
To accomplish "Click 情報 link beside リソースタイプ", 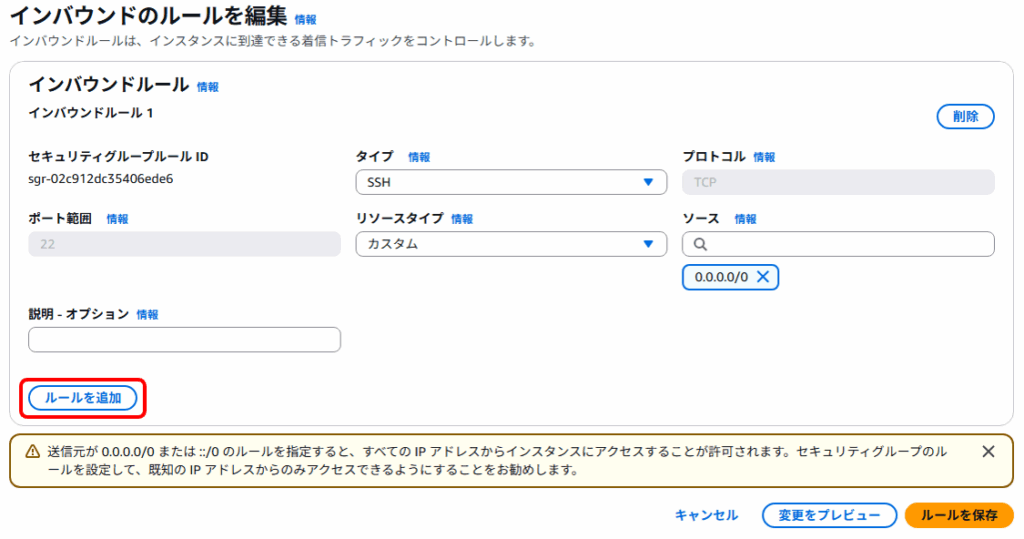I will [x=462, y=219].
